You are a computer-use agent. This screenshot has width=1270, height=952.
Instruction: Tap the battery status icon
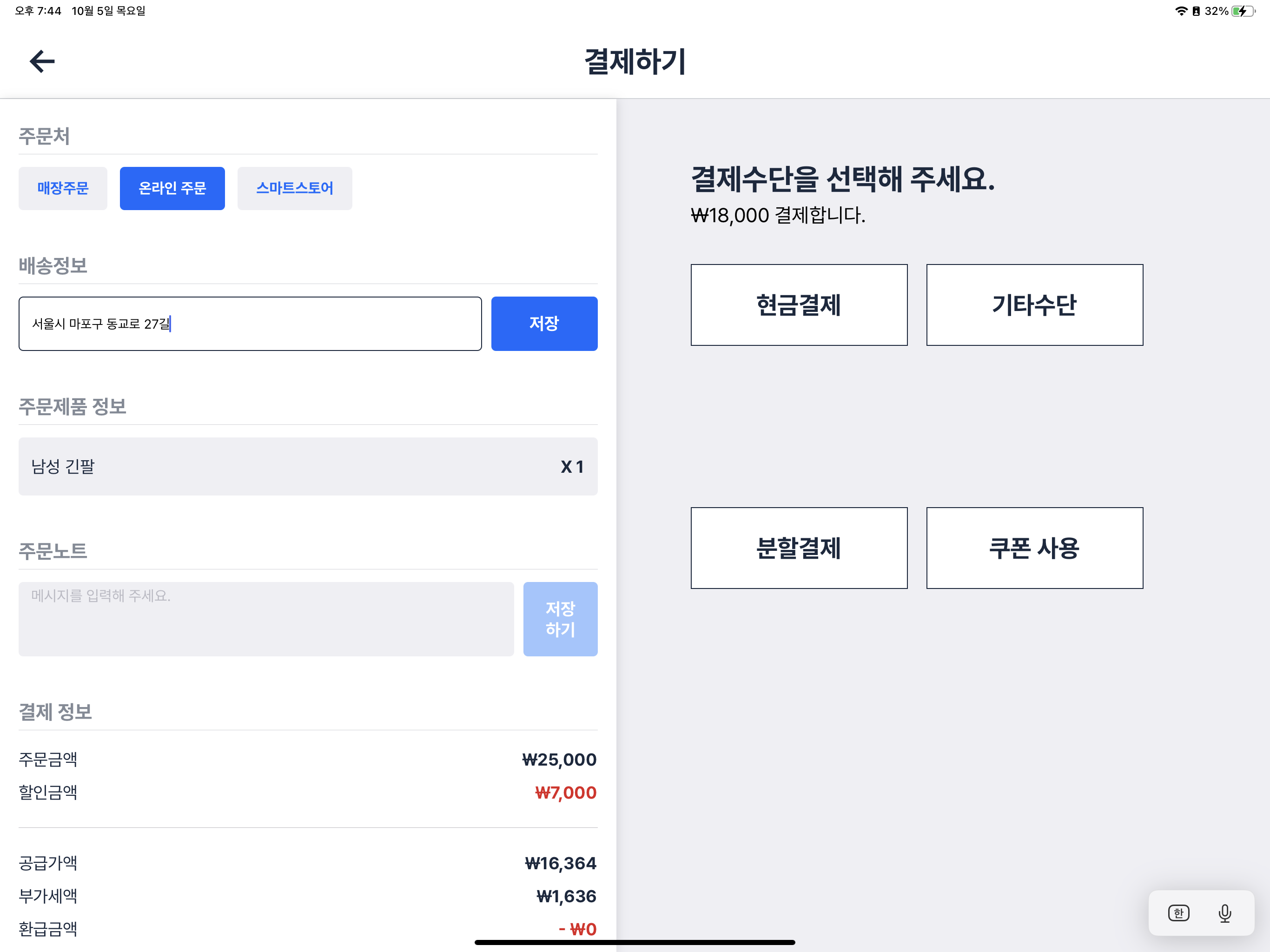click(1243, 11)
